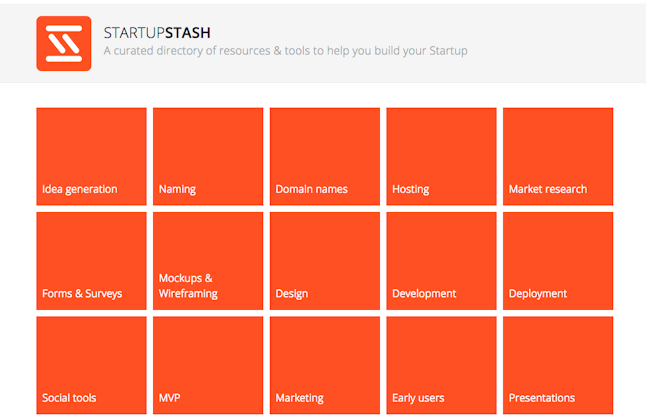Click the curated directory tagline text

[286, 51]
